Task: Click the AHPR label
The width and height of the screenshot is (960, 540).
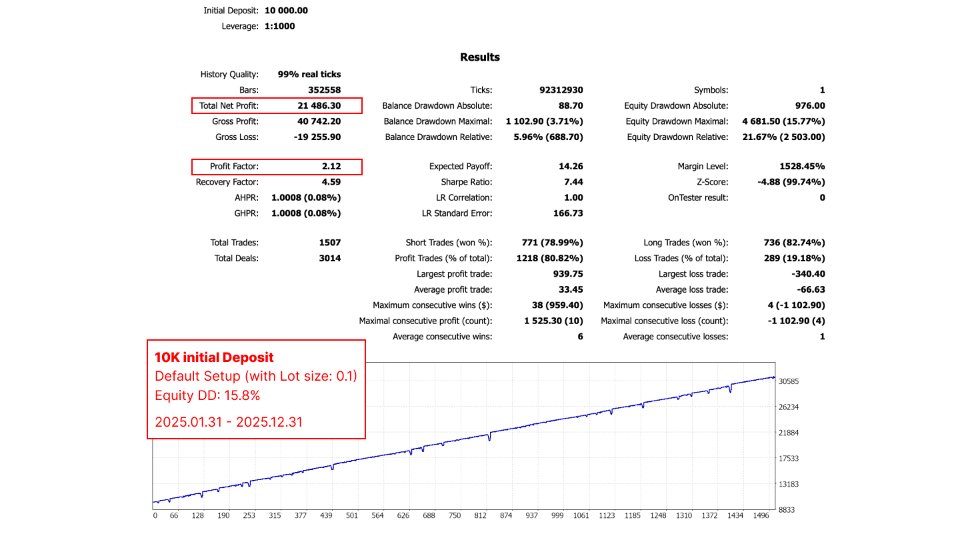Action: click(246, 198)
